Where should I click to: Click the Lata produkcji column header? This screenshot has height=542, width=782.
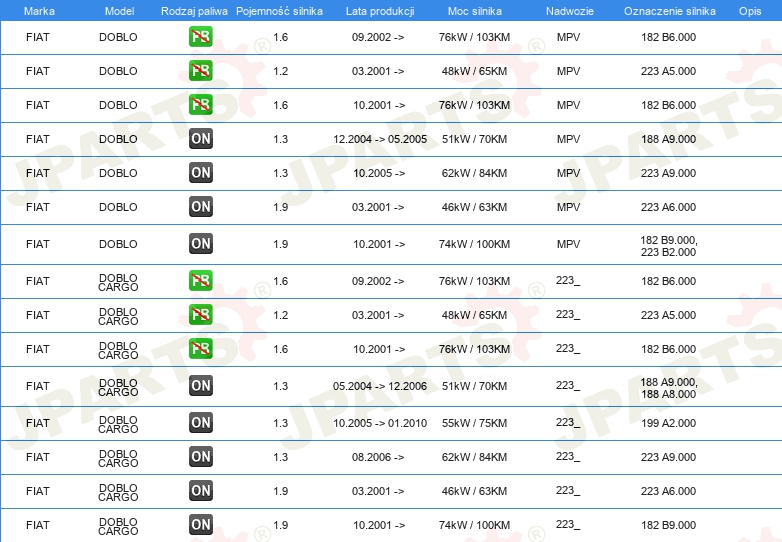point(380,11)
